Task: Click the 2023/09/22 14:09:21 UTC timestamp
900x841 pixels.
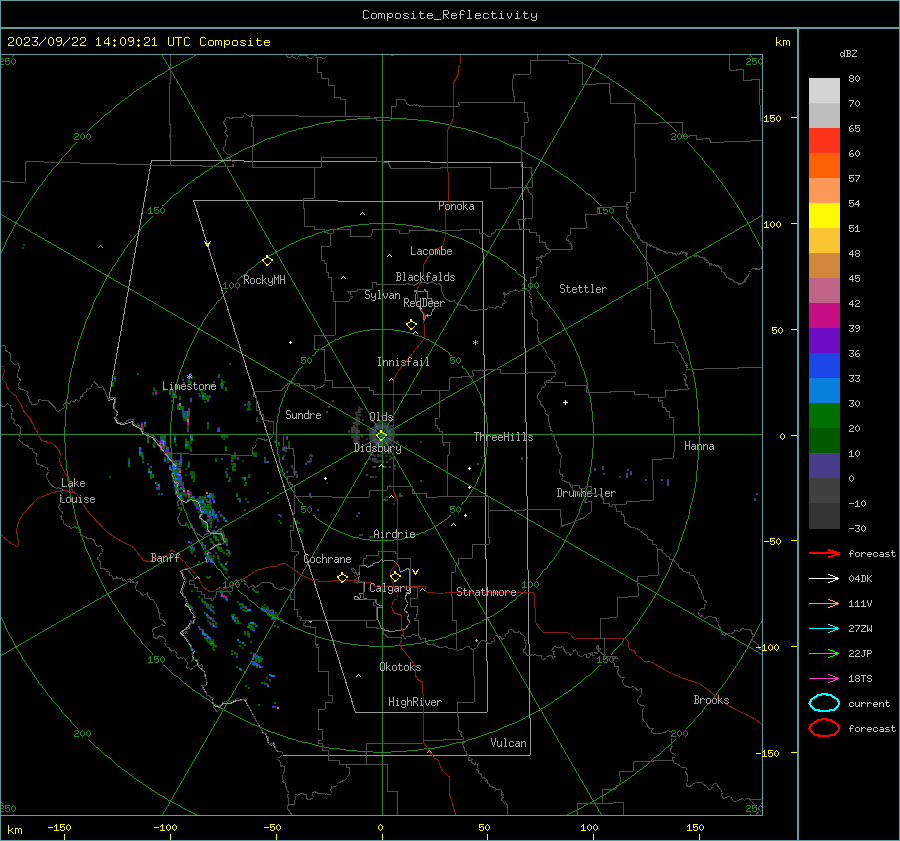Action: 138,42
